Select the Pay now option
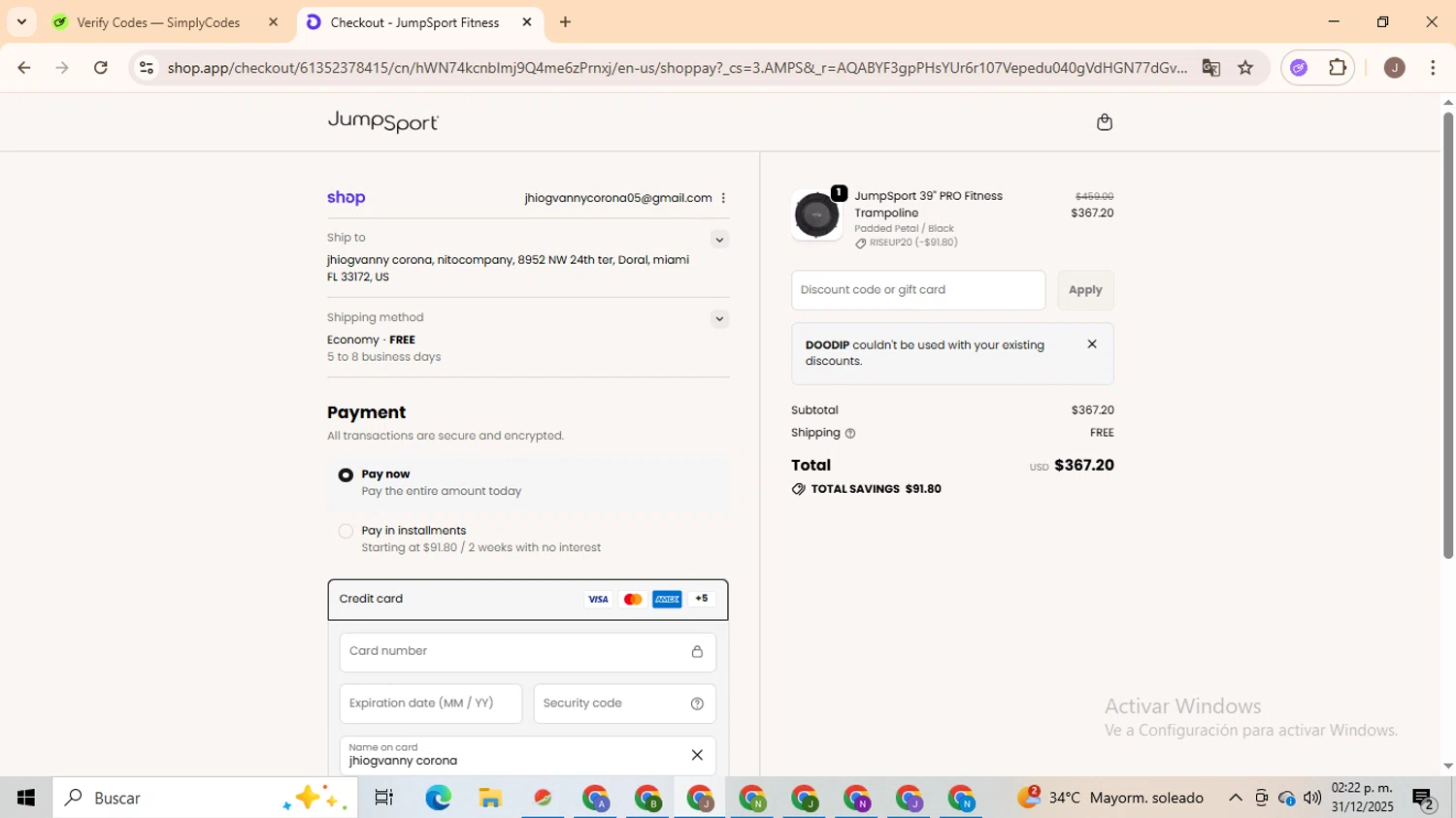This screenshot has width=1456, height=818. [346, 475]
